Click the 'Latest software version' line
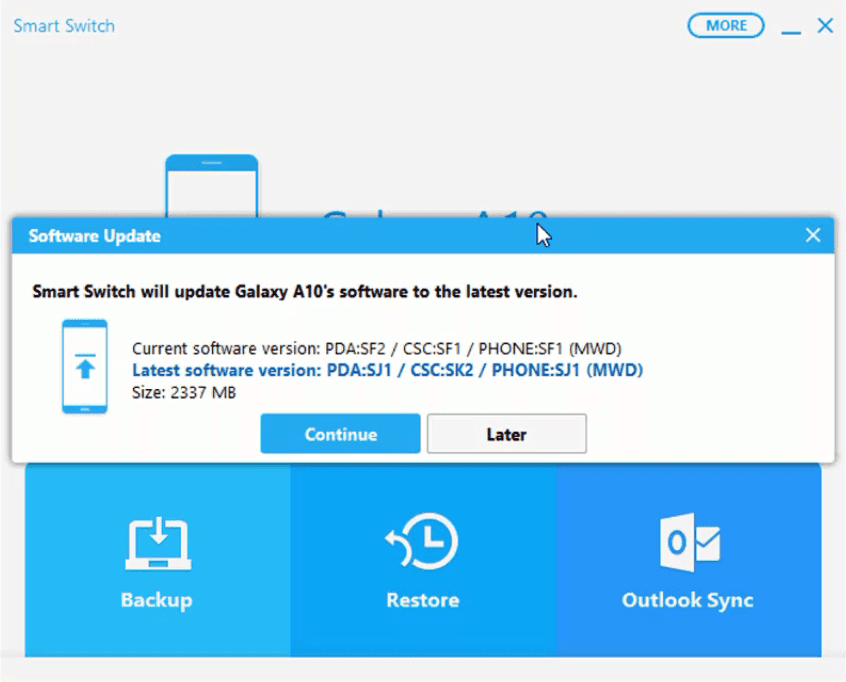This screenshot has width=846, height=682. coord(387,370)
